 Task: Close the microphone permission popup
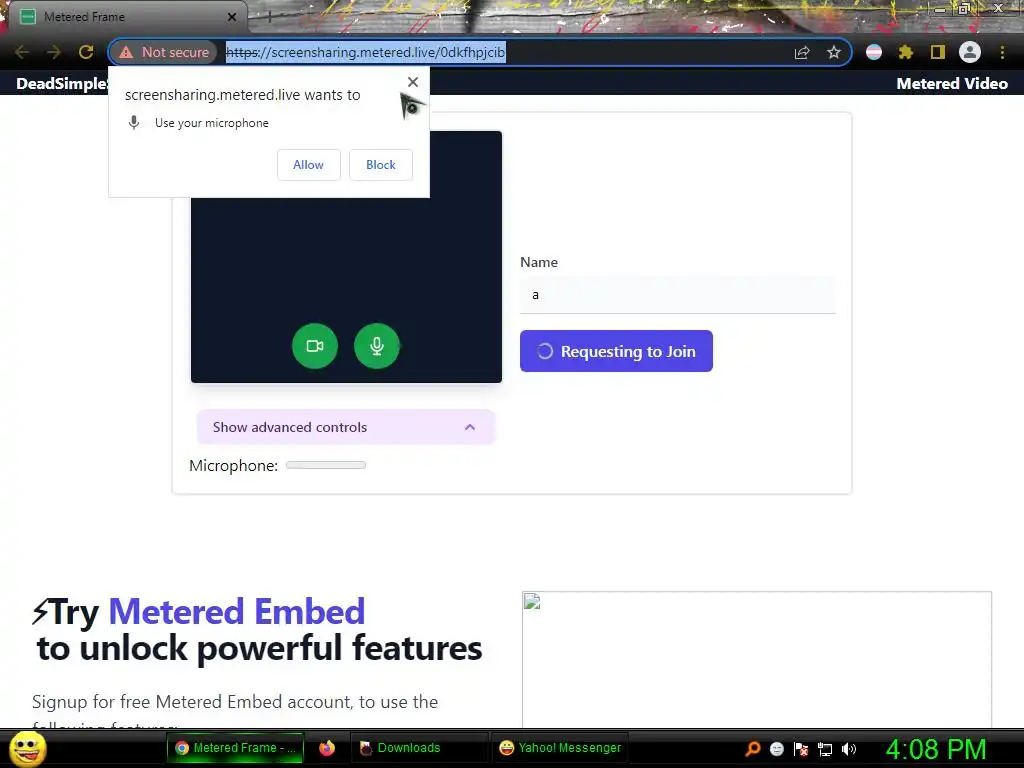(413, 82)
